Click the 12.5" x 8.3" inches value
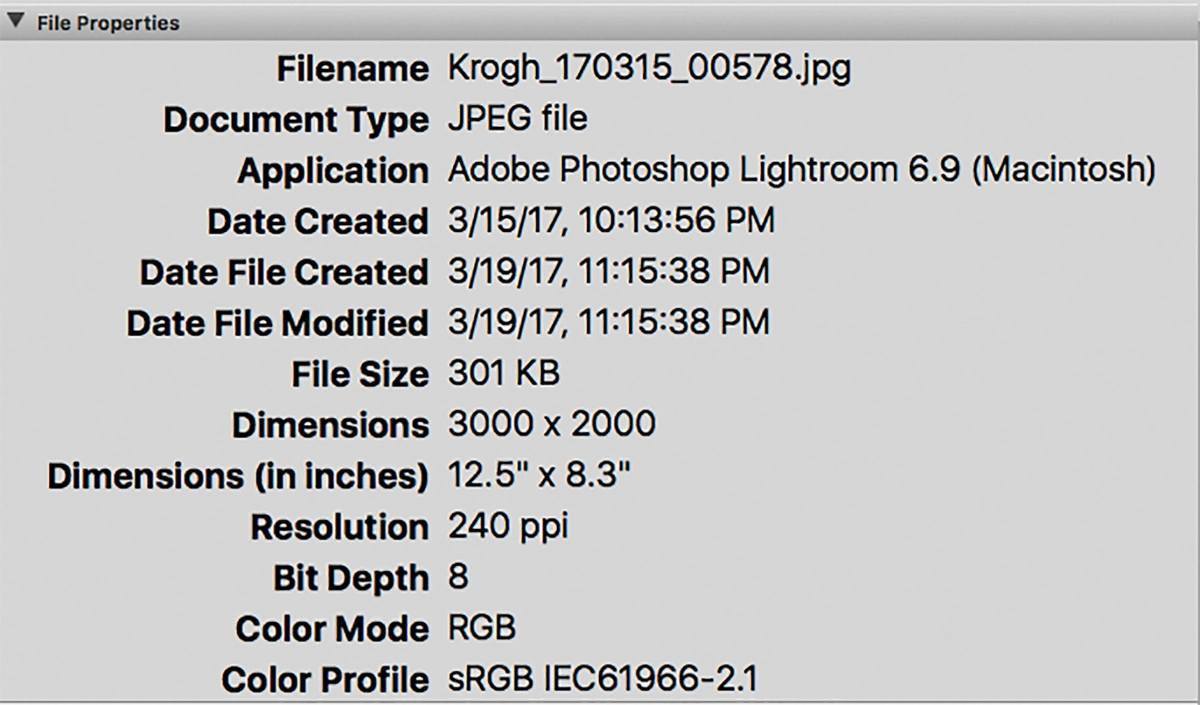Image resolution: width=1200 pixels, height=705 pixels. [539, 475]
